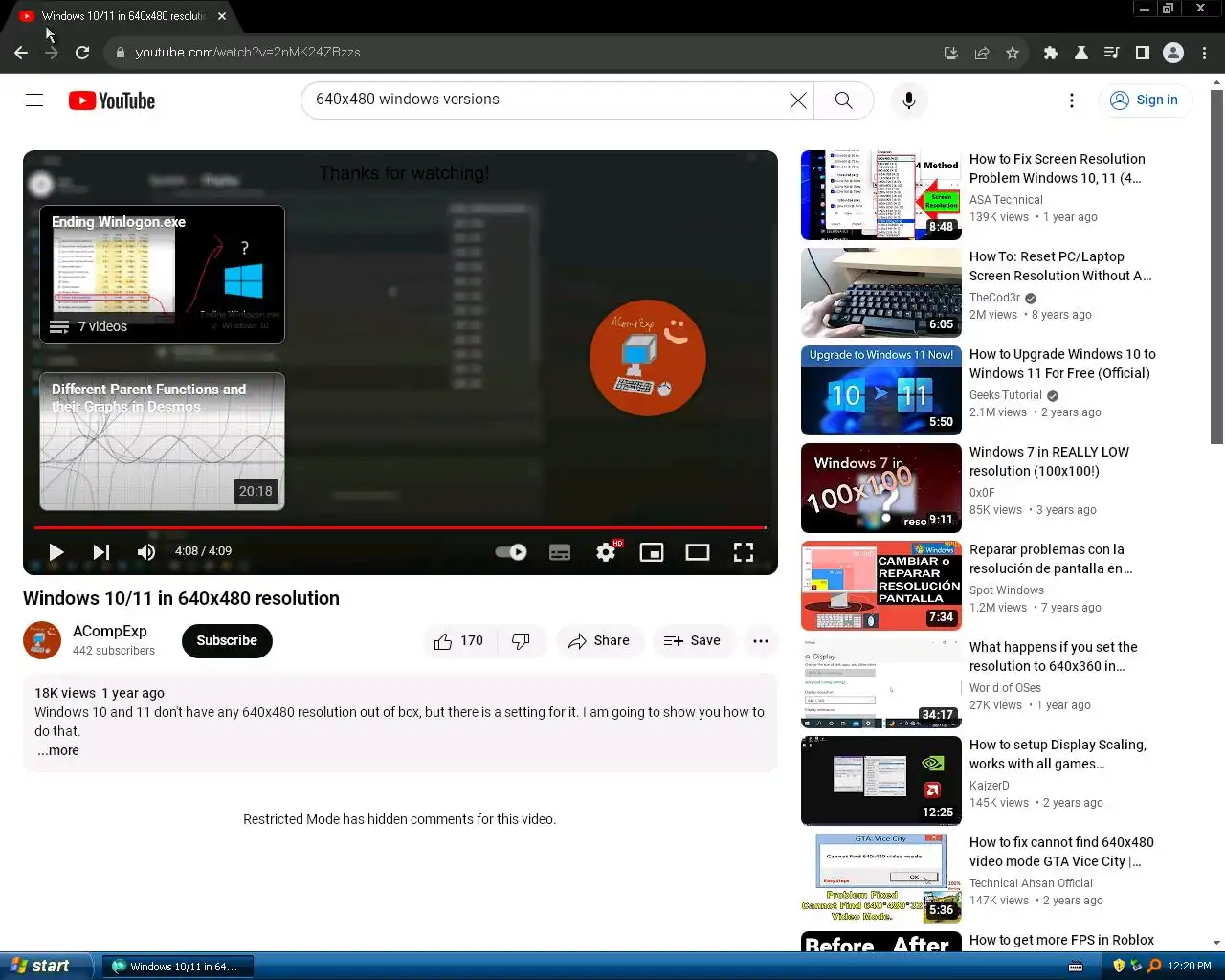Click the ACompExp end-screen channel logo
The image size is (1225, 980).
click(x=648, y=358)
